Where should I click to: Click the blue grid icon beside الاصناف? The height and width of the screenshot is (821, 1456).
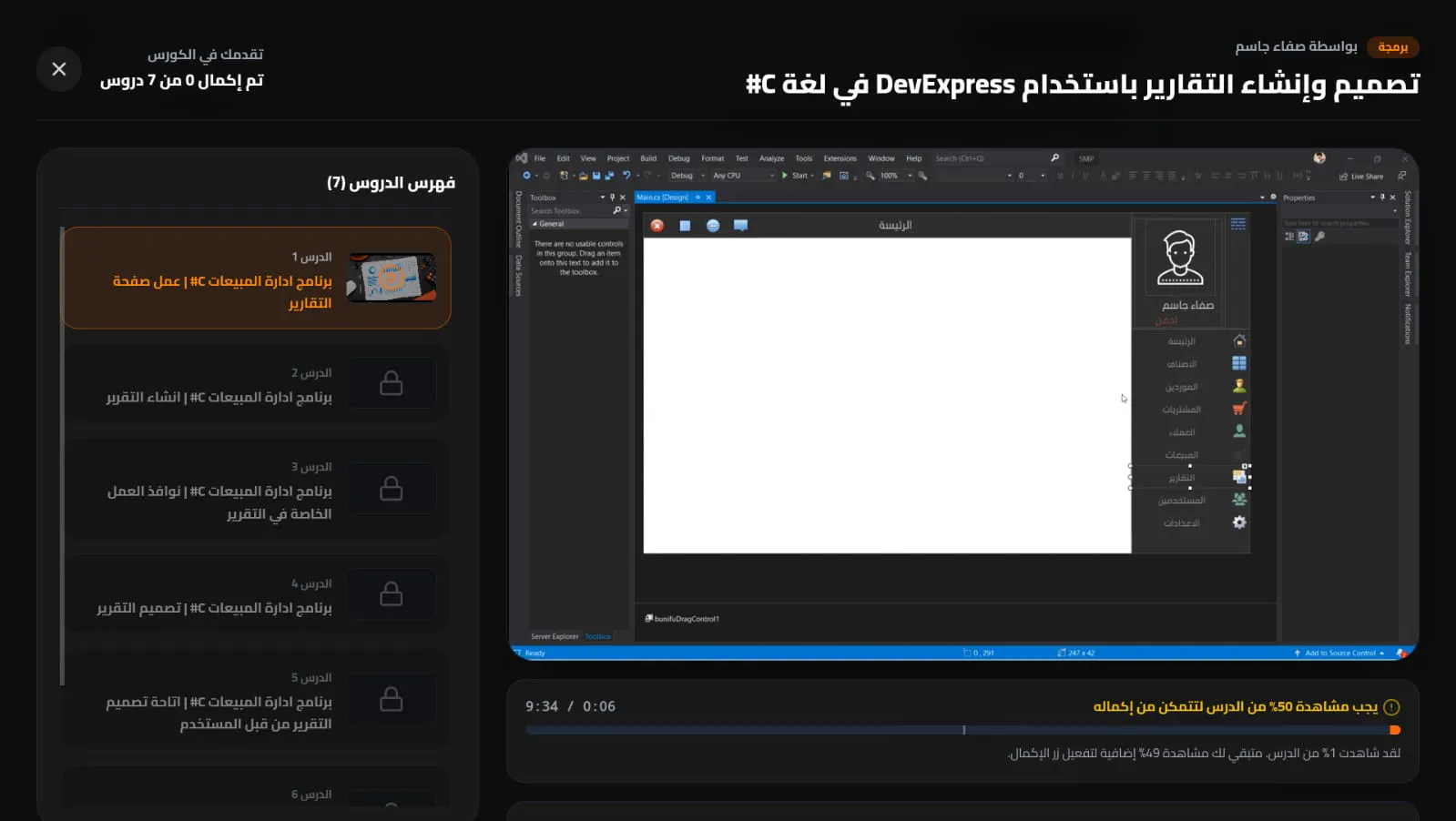(1239, 363)
